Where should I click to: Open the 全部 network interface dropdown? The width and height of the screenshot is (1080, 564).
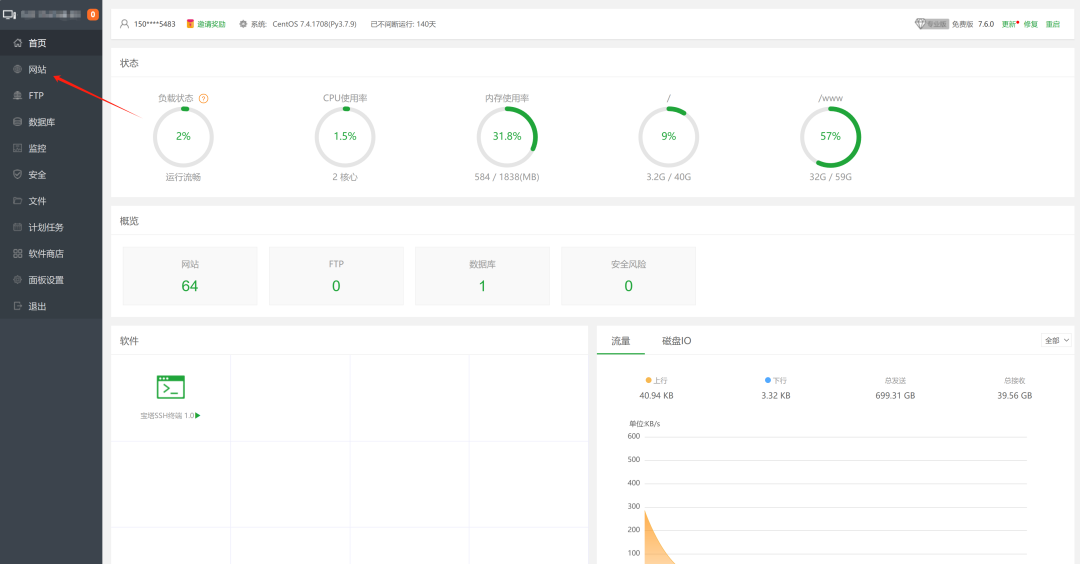click(x=1057, y=340)
